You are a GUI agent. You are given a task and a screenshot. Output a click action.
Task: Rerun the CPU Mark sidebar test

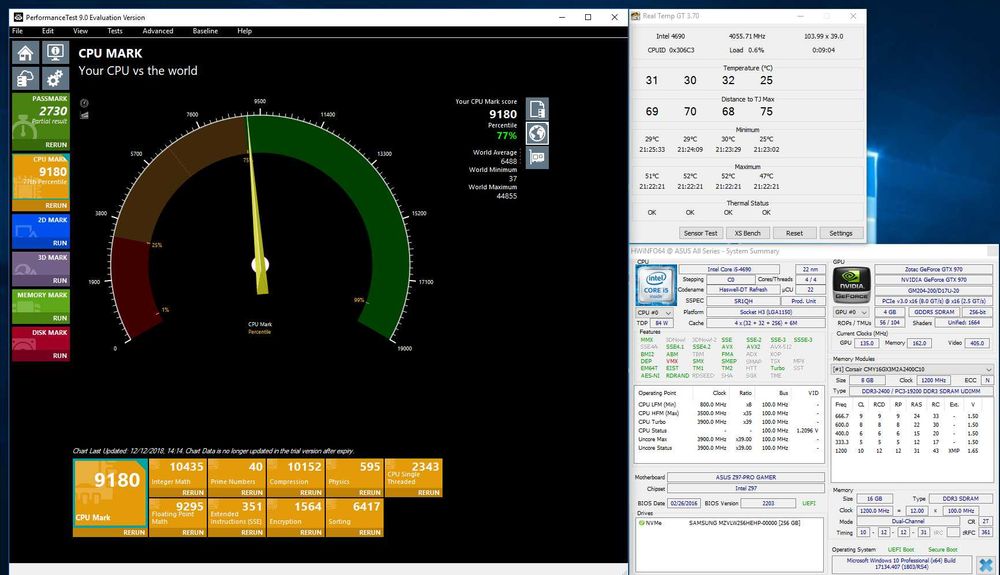tap(55, 205)
